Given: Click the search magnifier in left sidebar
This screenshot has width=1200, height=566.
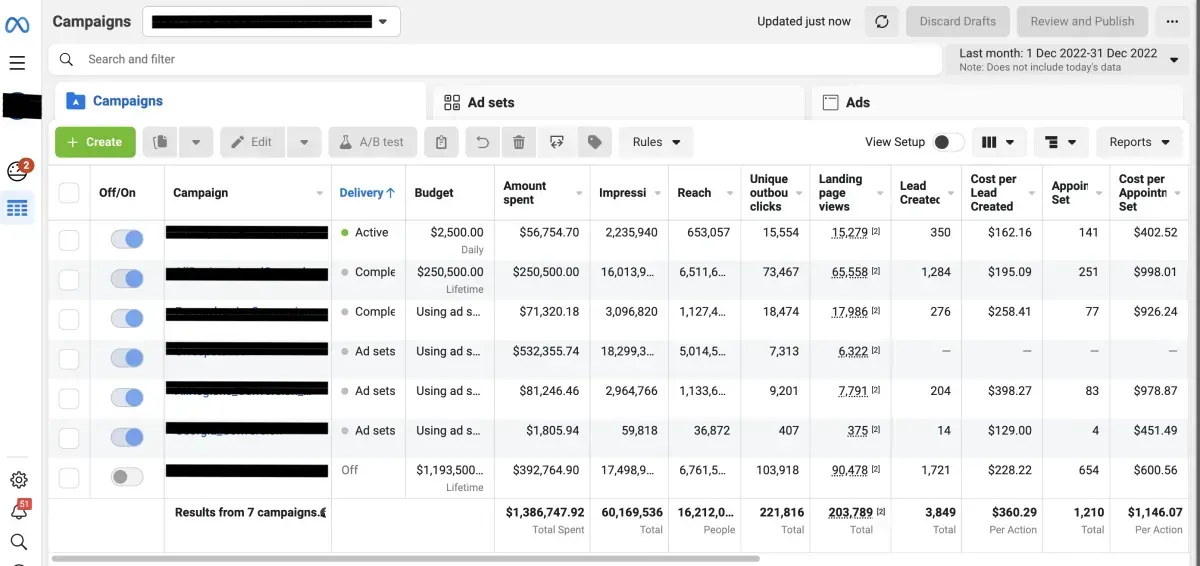Looking at the screenshot, I should click(x=18, y=542).
